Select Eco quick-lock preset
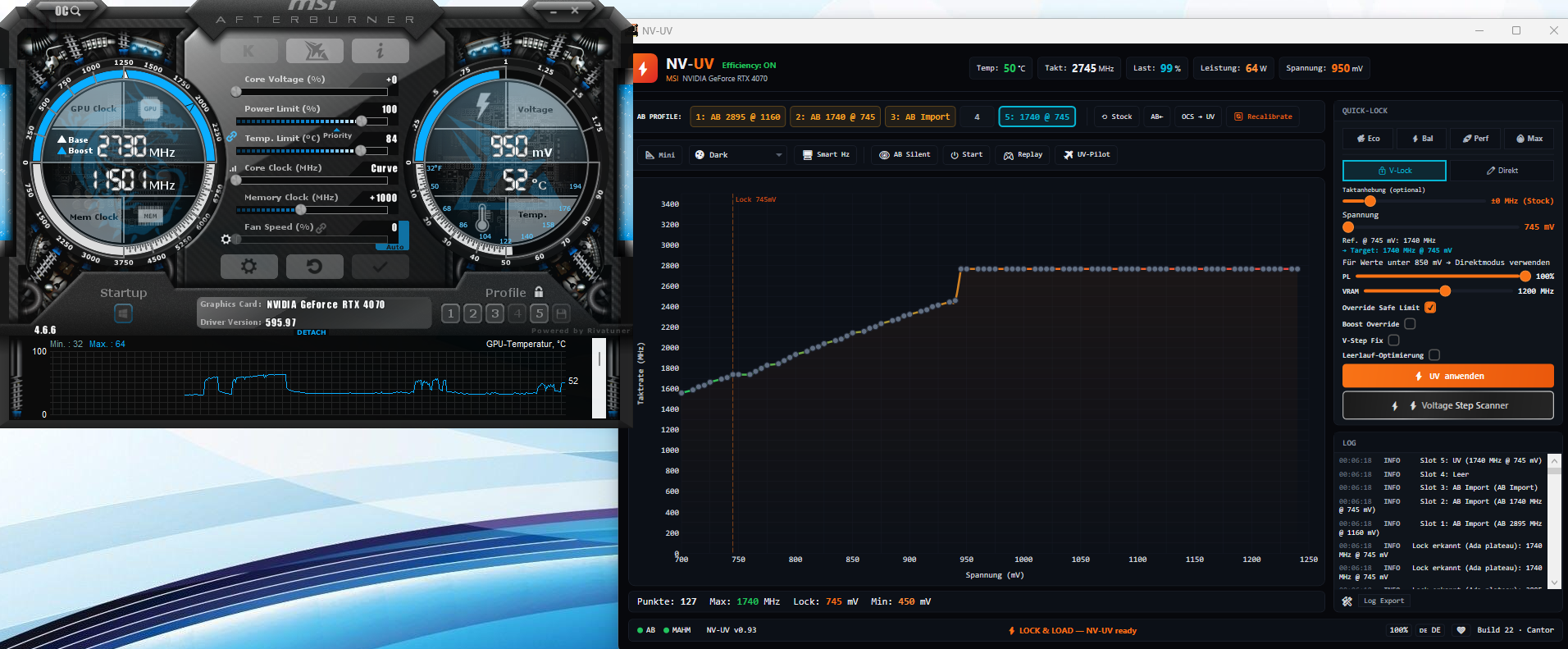The image size is (1568, 649). click(x=1368, y=139)
